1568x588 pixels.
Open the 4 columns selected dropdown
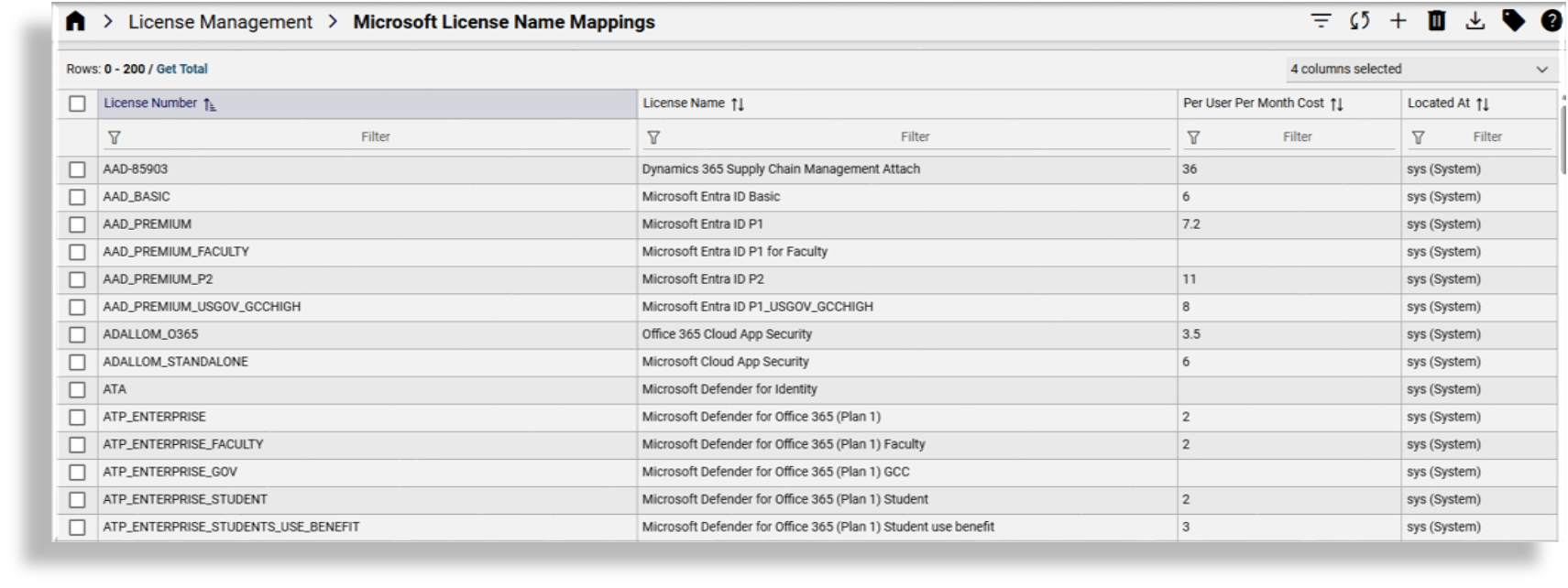(1420, 69)
